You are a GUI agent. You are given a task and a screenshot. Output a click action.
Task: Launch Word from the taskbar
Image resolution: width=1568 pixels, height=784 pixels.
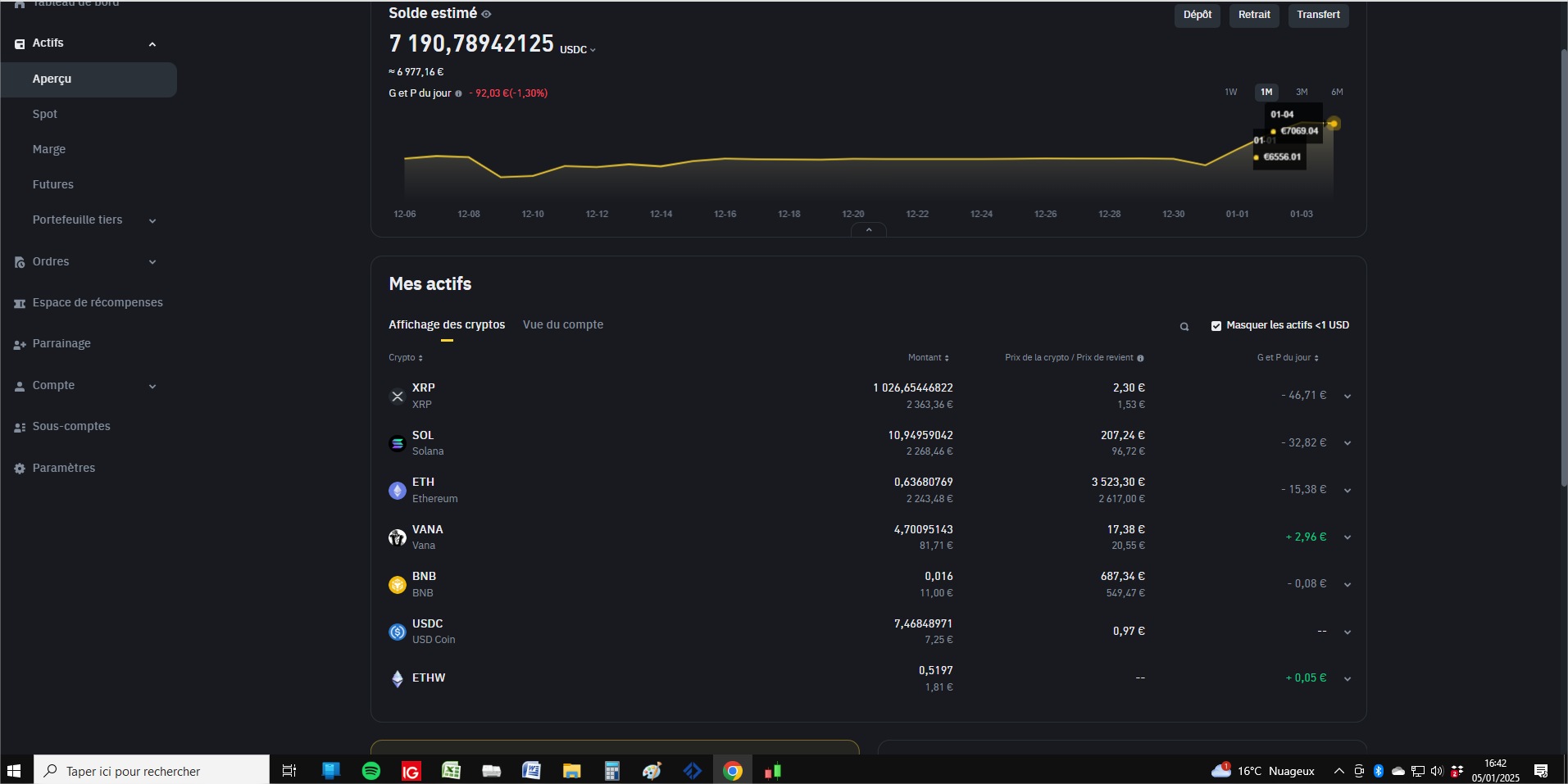coord(531,771)
